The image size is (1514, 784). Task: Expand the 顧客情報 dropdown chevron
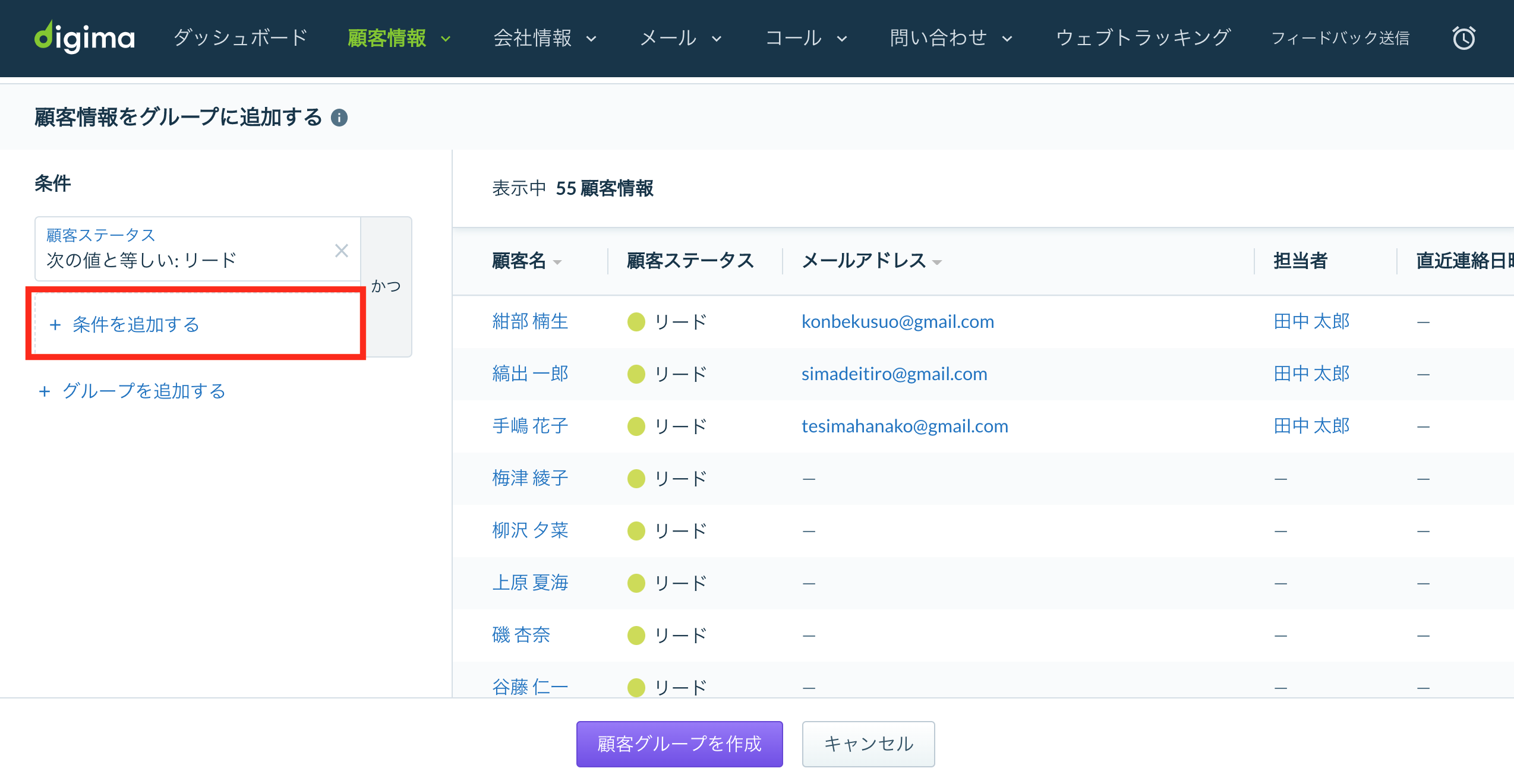[x=446, y=39]
